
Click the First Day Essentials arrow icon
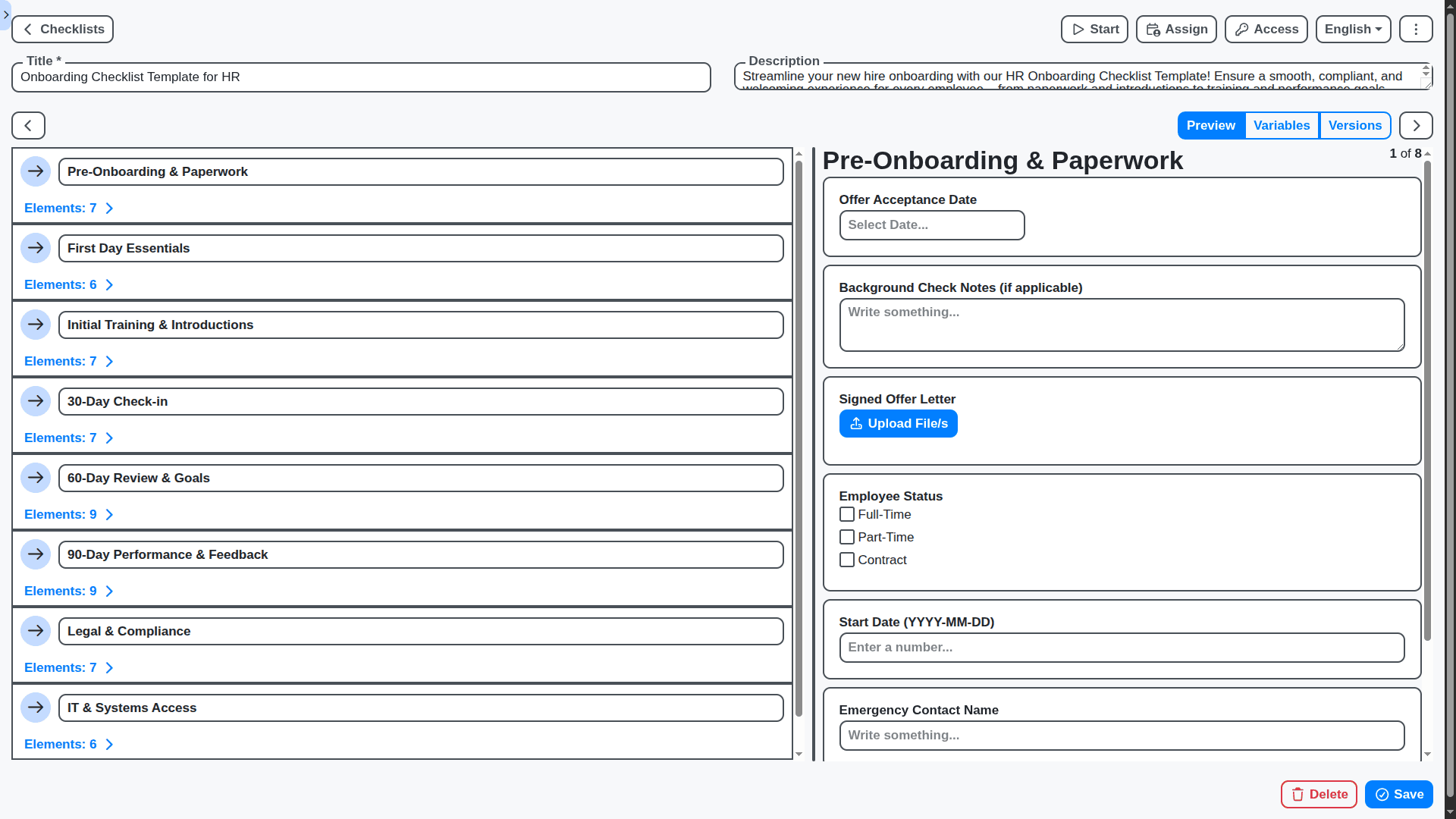pyautogui.click(x=36, y=248)
